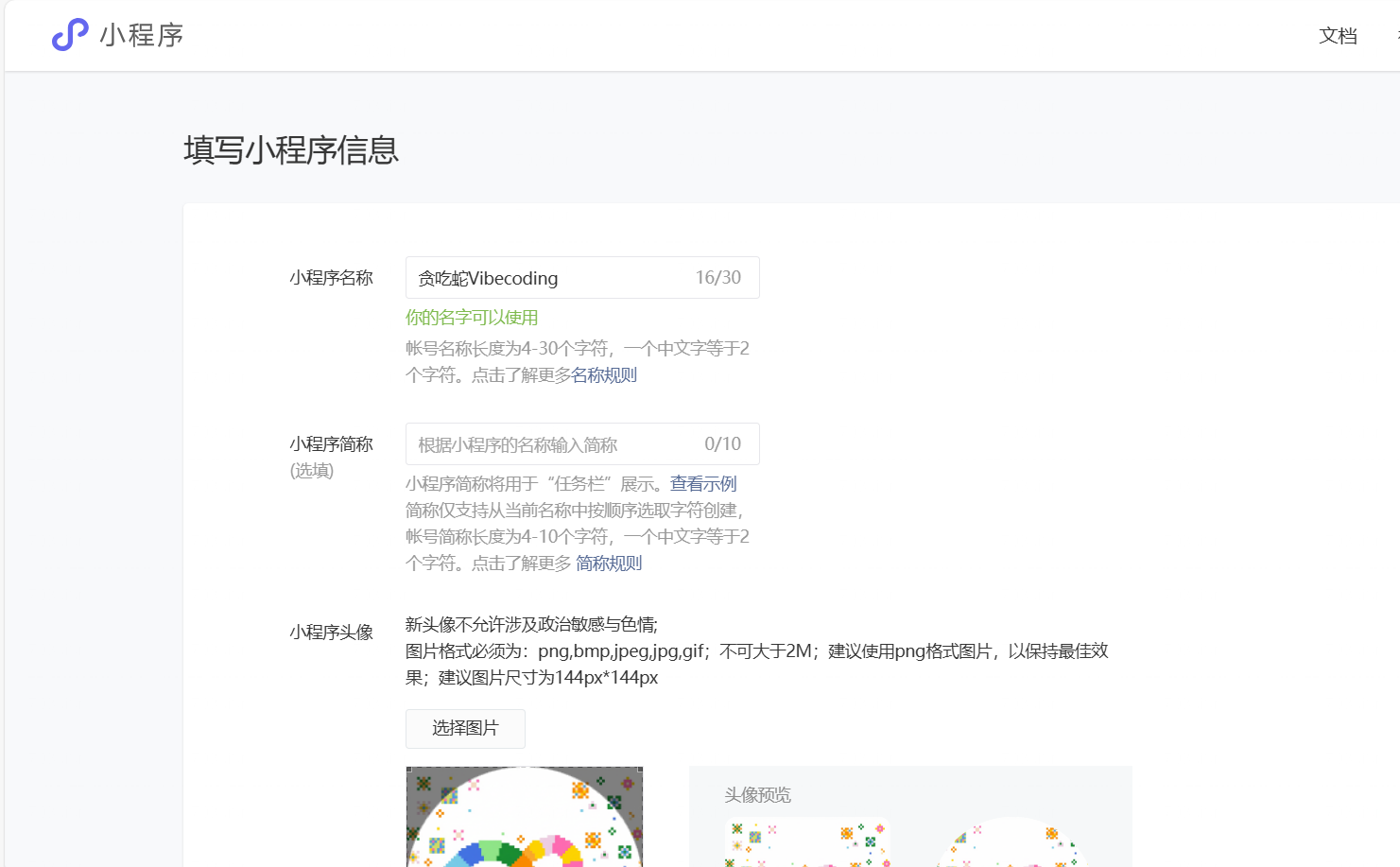
Task: Click the purple mini program logo icon
Action: pyautogui.click(x=69, y=35)
